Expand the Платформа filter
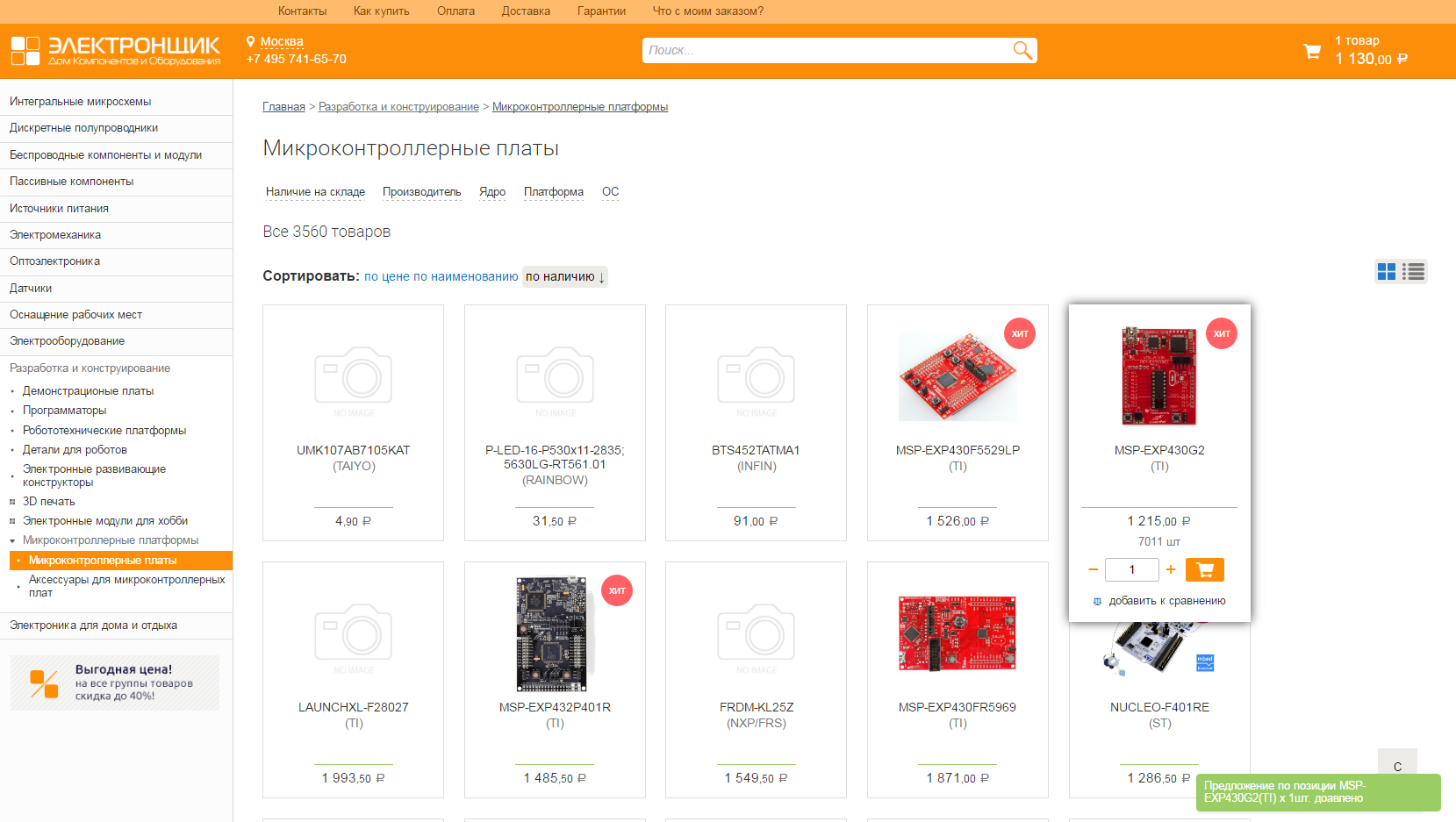This screenshot has width=1456, height=822. click(554, 192)
